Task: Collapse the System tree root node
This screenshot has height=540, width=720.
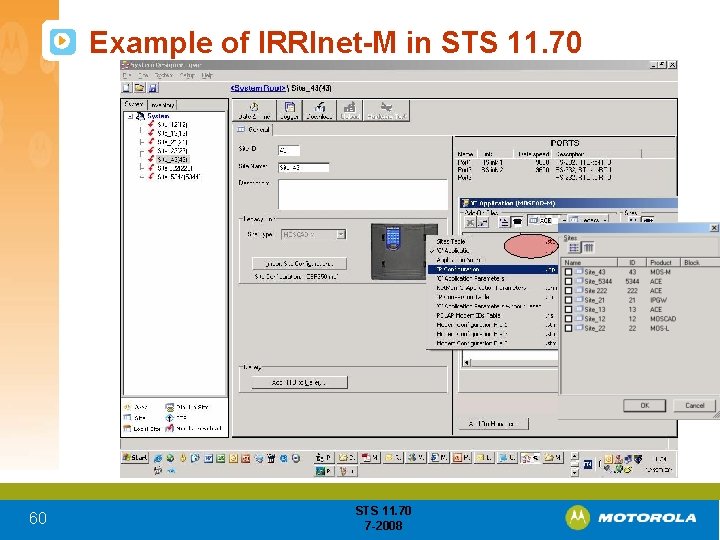Action: coord(130,116)
